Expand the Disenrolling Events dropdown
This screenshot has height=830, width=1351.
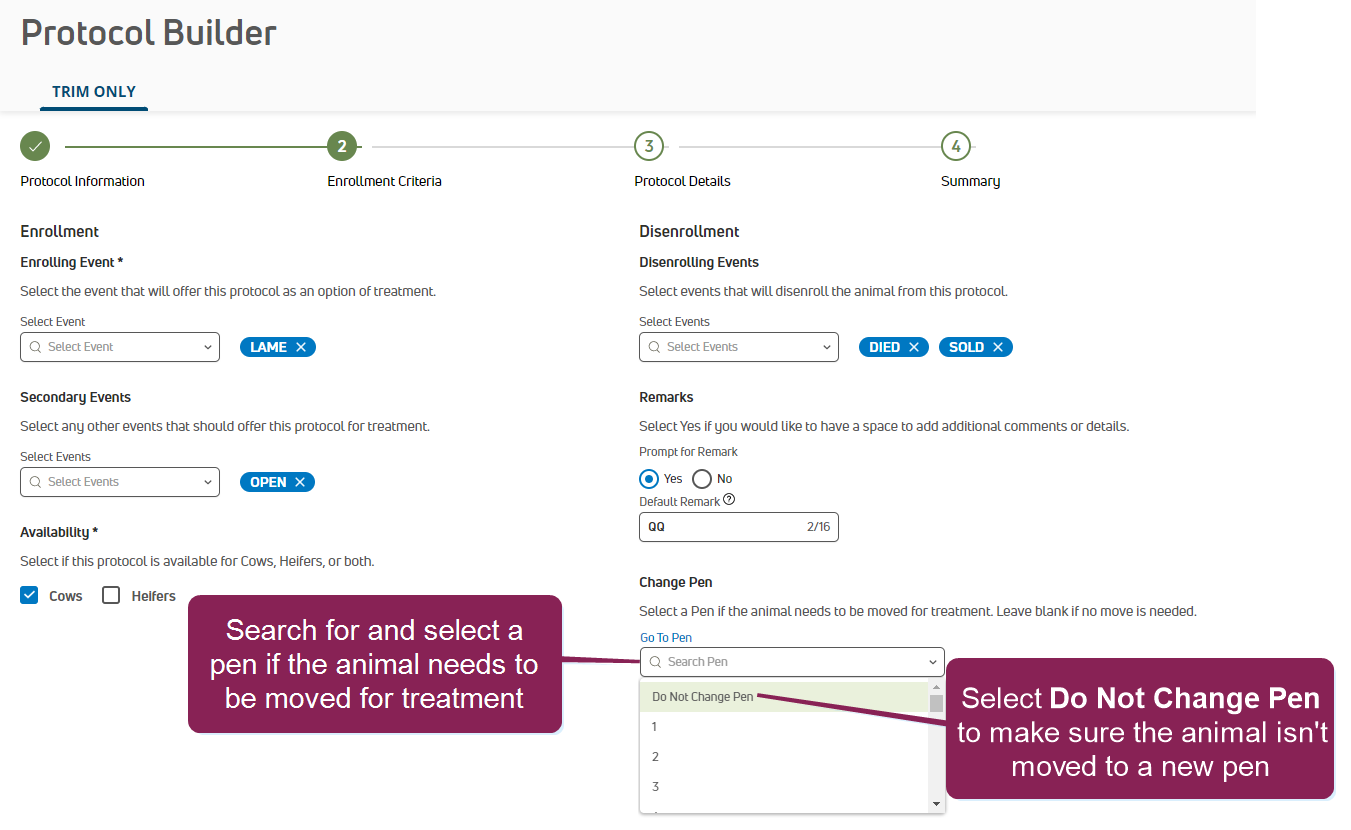tap(739, 347)
